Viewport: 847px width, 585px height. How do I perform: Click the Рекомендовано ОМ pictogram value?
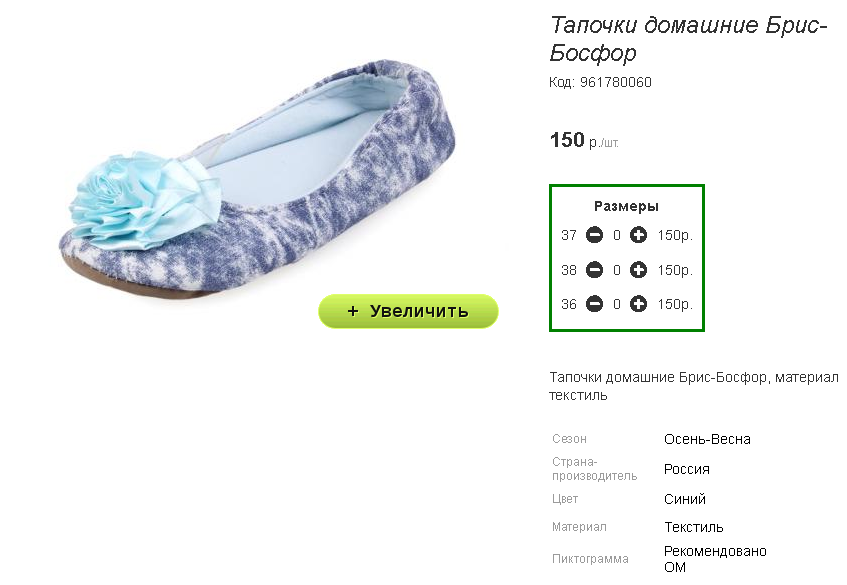(715, 559)
